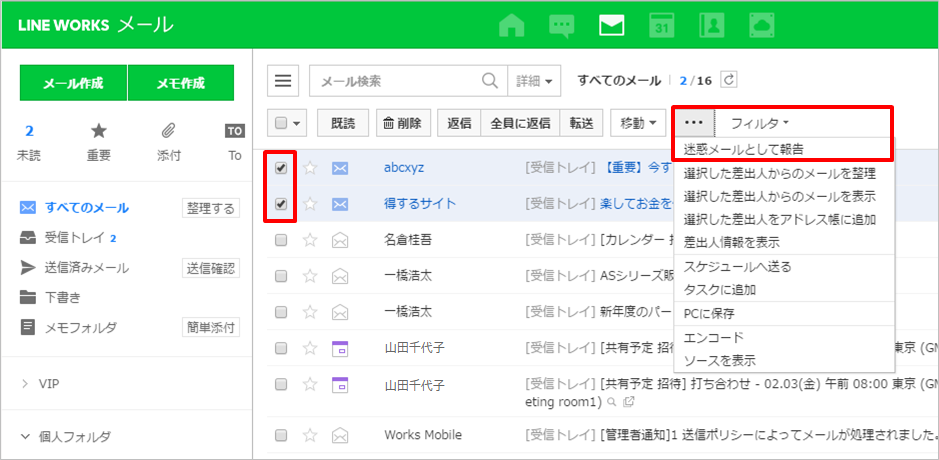This screenshot has width=939, height=460.
Task: Toggle the hamburger list menu icon
Action: coord(285,81)
